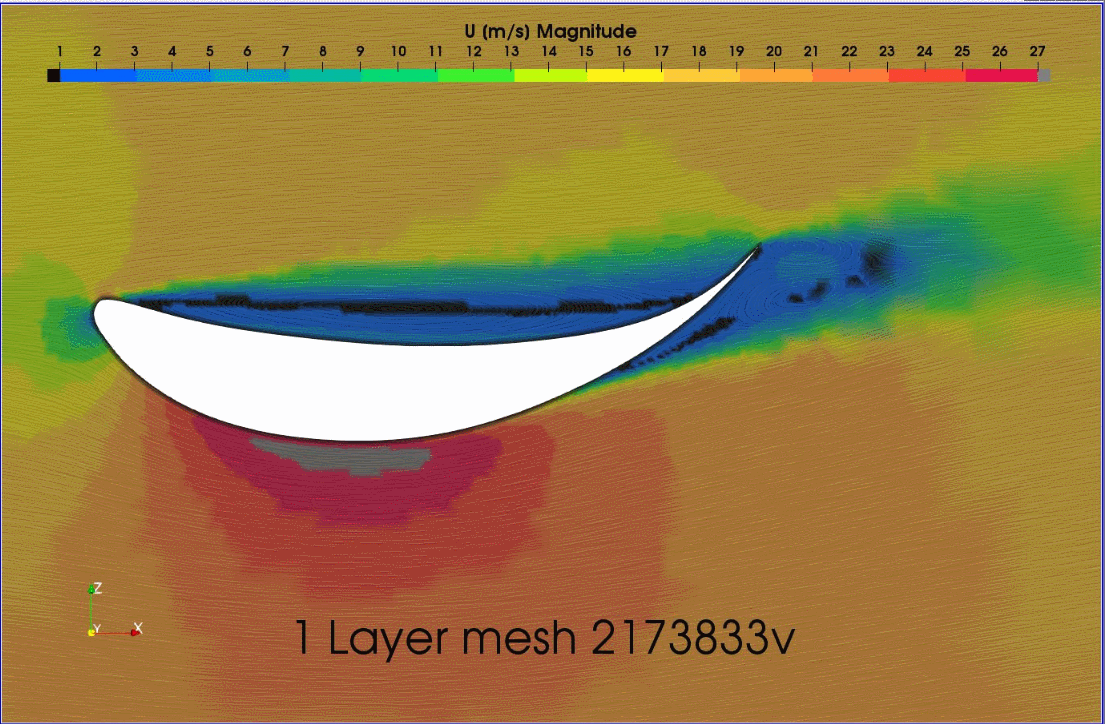Click the Y axis label of orientation widget
The image size is (1105, 724).
(97, 629)
